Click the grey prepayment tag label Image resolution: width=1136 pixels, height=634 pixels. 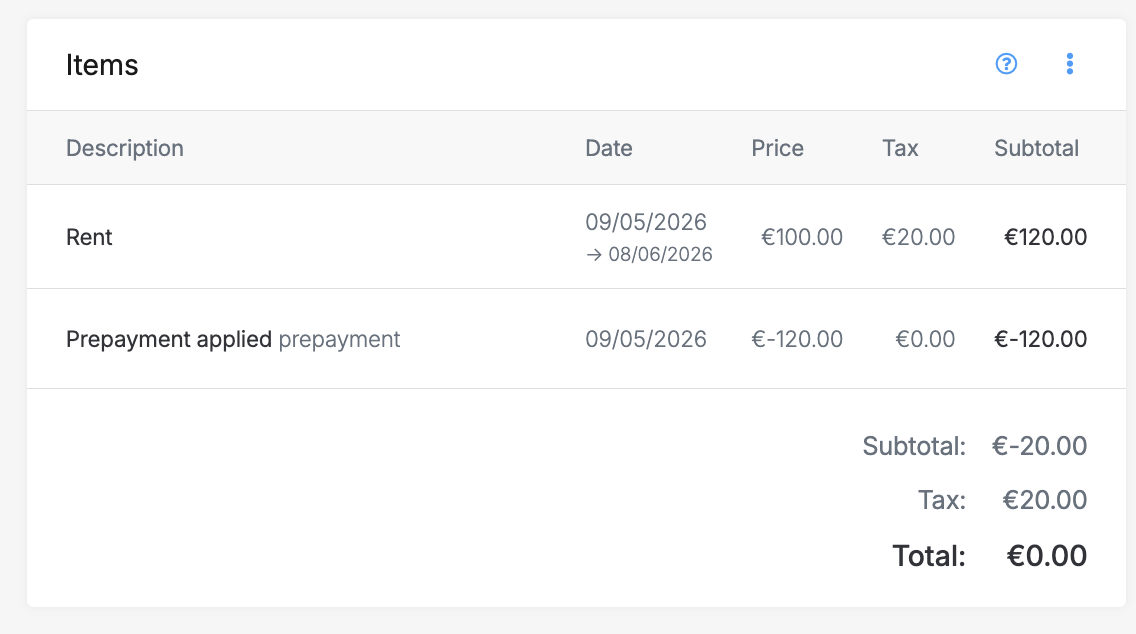[x=339, y=339]
